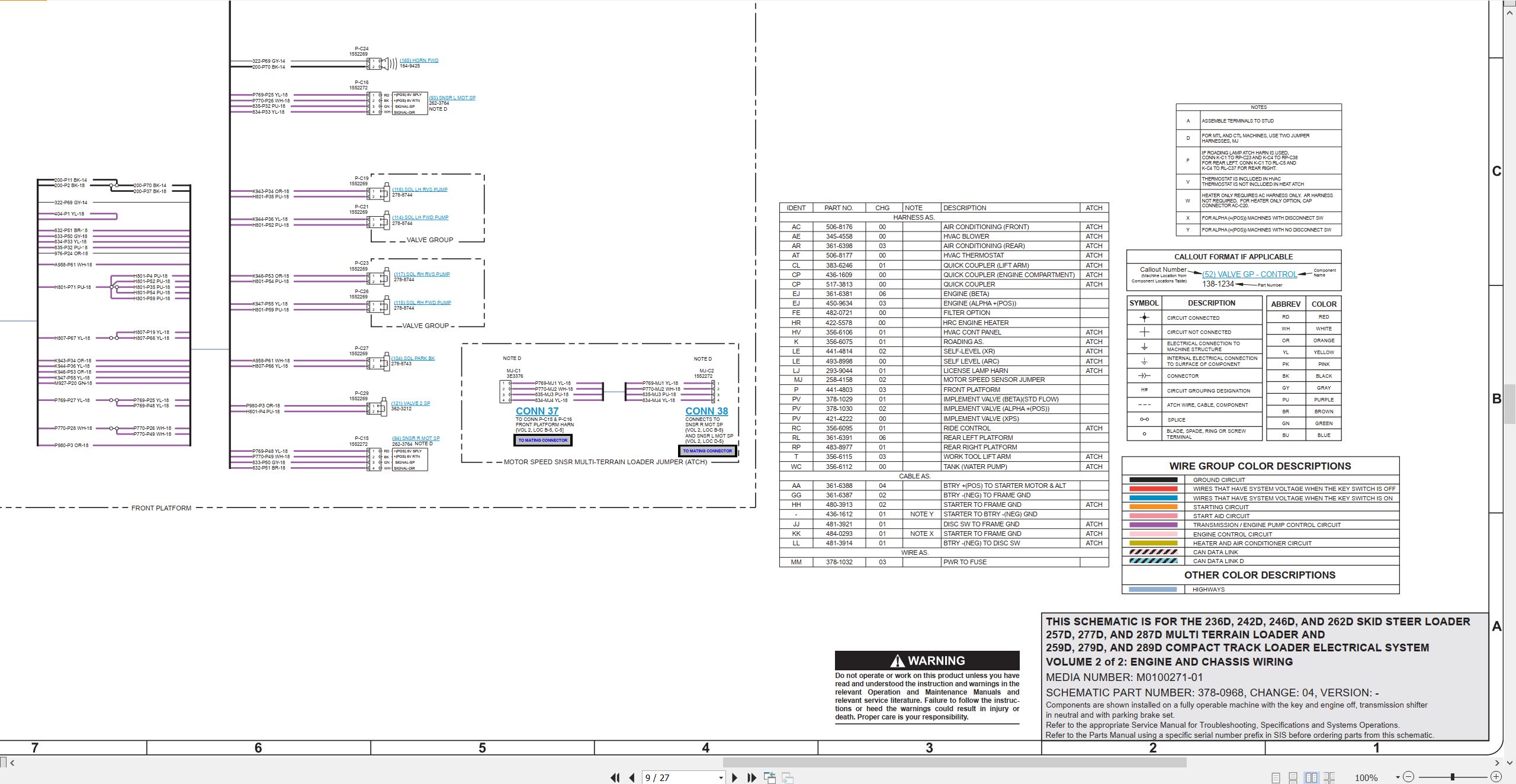Viewport: 1516px width, 784px height.
Task: Select the facing pages view
Action: pyautogui.click(x=1312, y=777)
